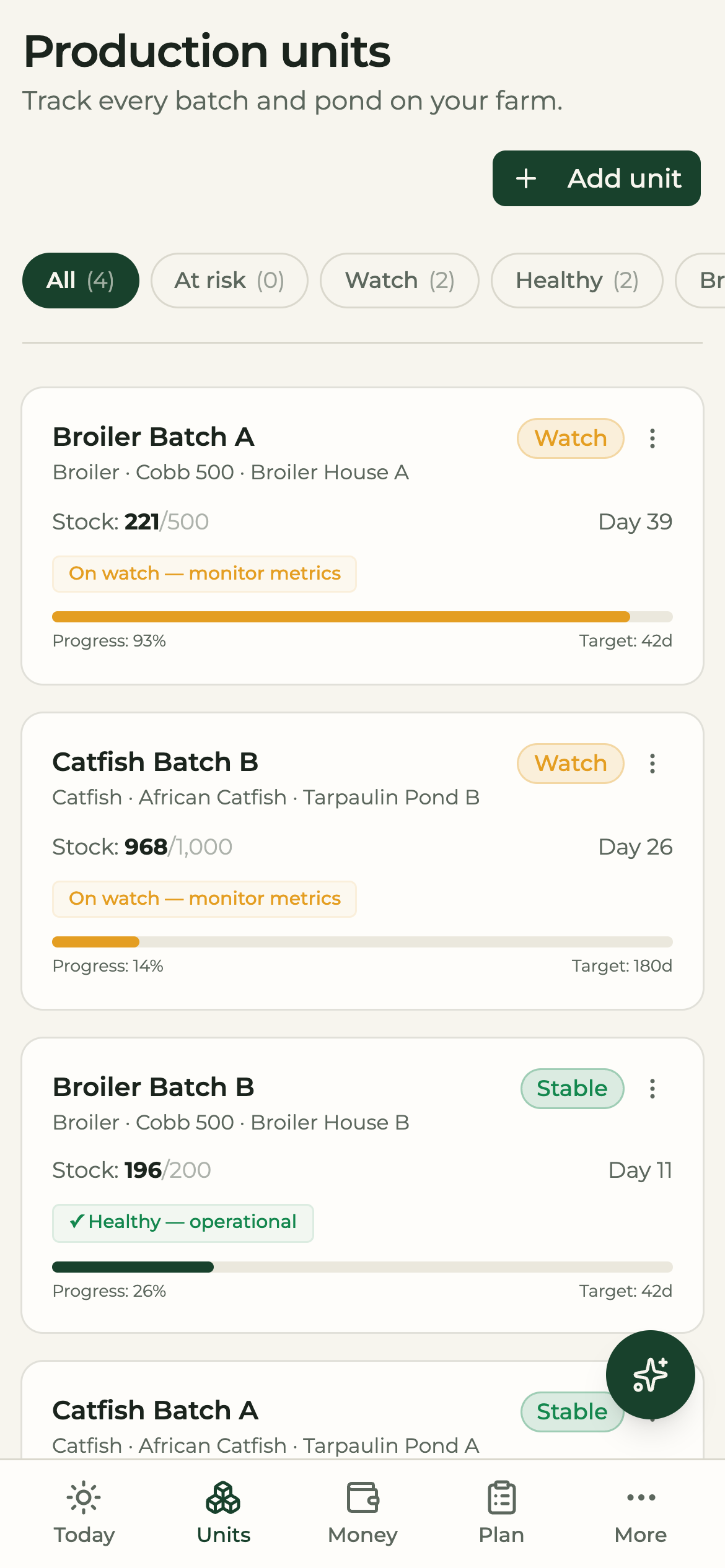This screenshot has width=725, height=1568.
Task: Tap the Units cubes icon
Action: pos(223,1498)
